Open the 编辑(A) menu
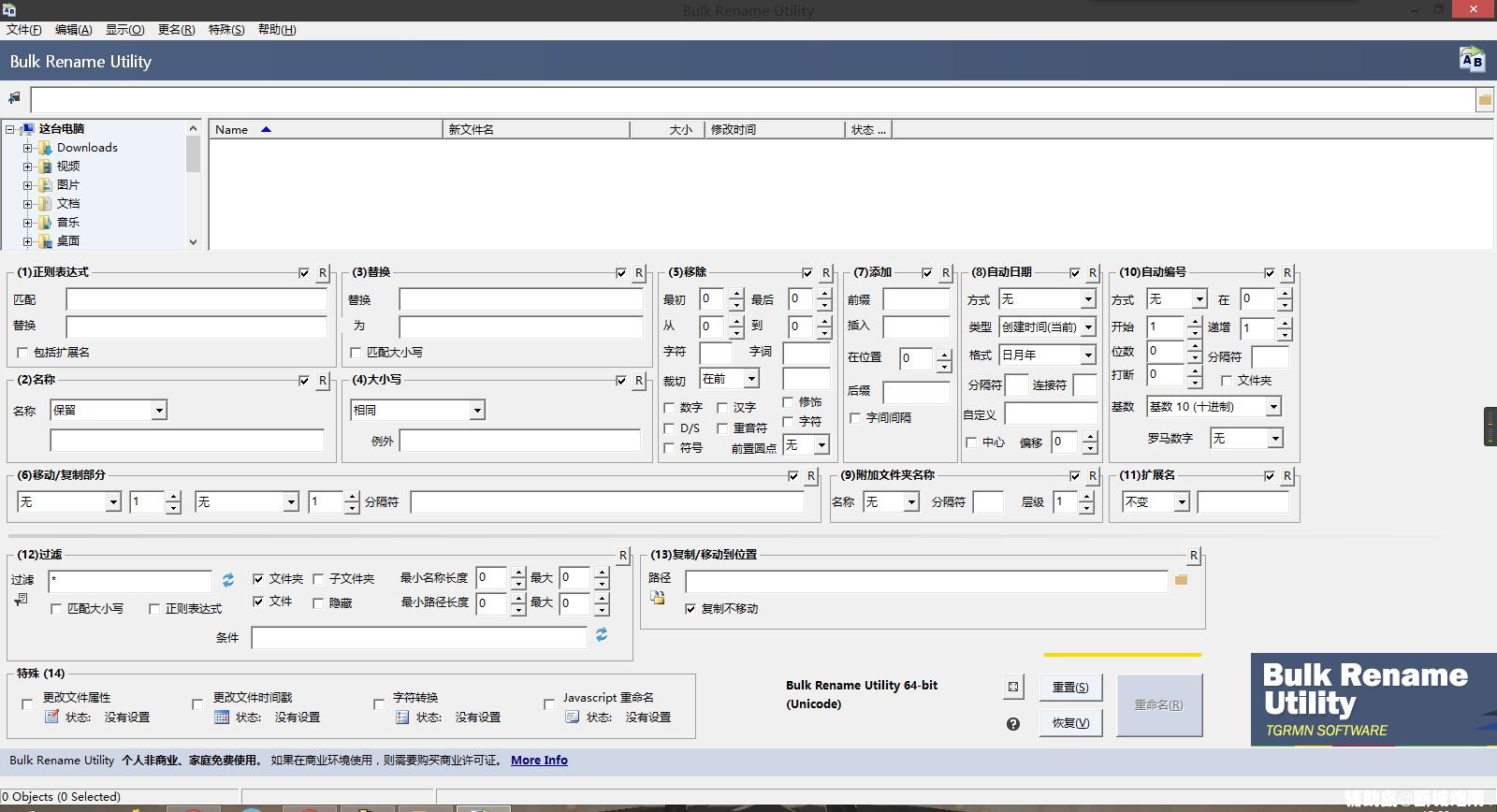The height and width of the screenshot is (812, 1497). click(x=73, y=30)
